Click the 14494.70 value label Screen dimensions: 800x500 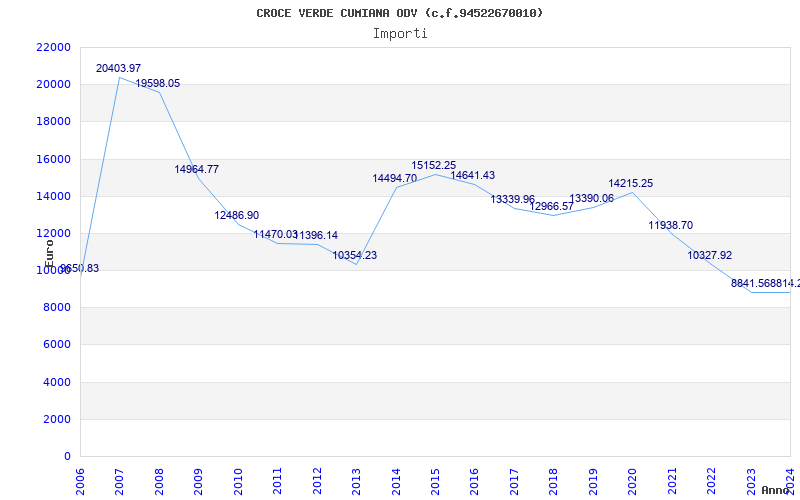(395, 179)
